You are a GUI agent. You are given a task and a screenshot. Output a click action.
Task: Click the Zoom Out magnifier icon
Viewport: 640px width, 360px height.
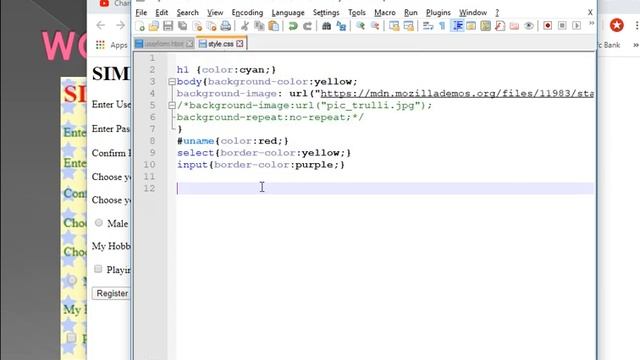click(375, 27)
